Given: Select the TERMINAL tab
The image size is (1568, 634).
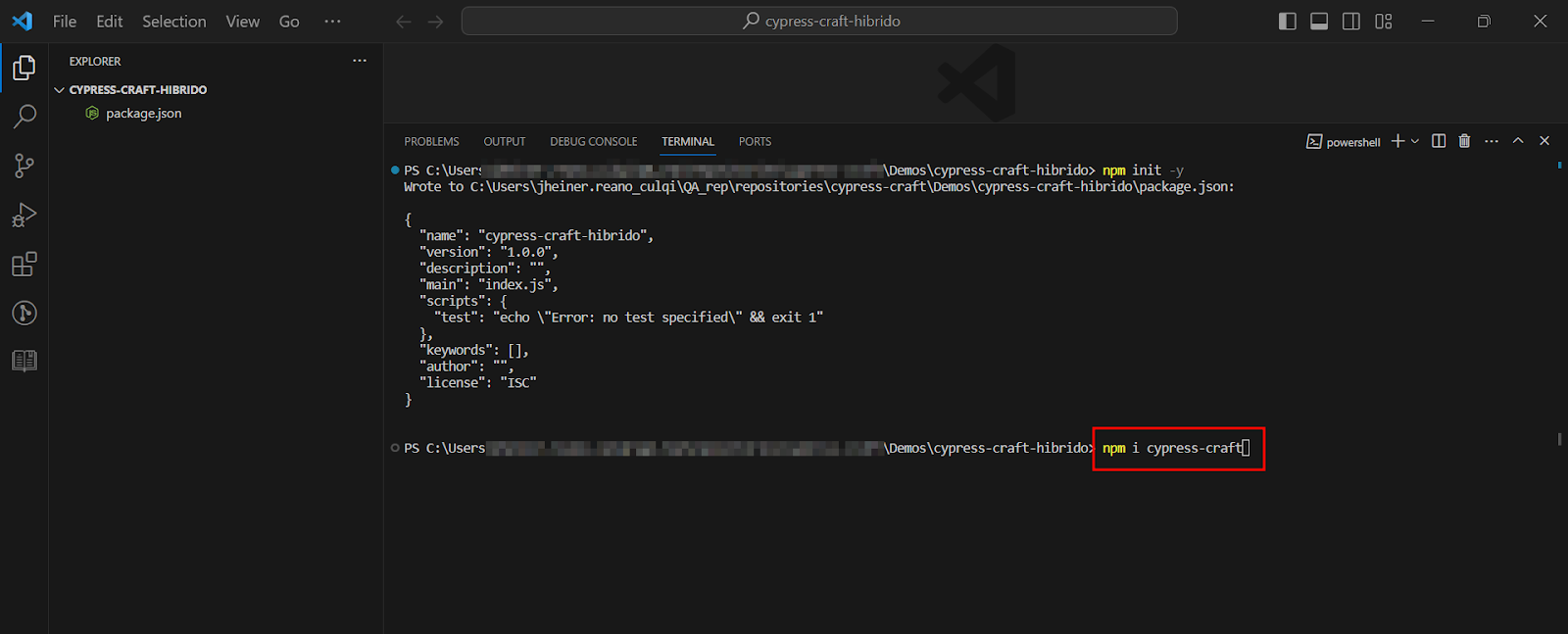Looking at the screenshot, I should [688, 142].
